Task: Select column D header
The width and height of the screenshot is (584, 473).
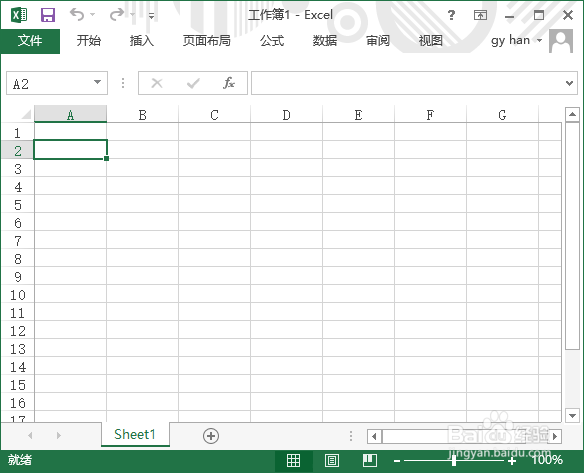Action: tap(286, 114)
